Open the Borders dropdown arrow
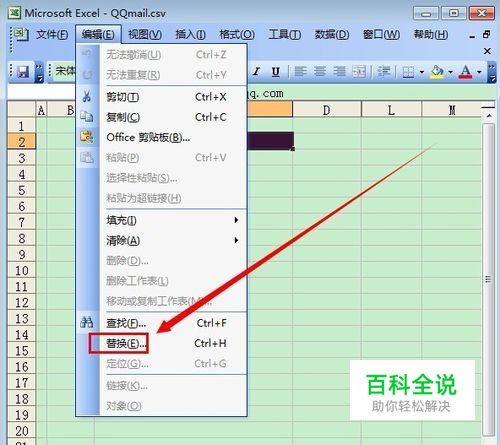This screenshot has height=445, width=500. [422, 72]
